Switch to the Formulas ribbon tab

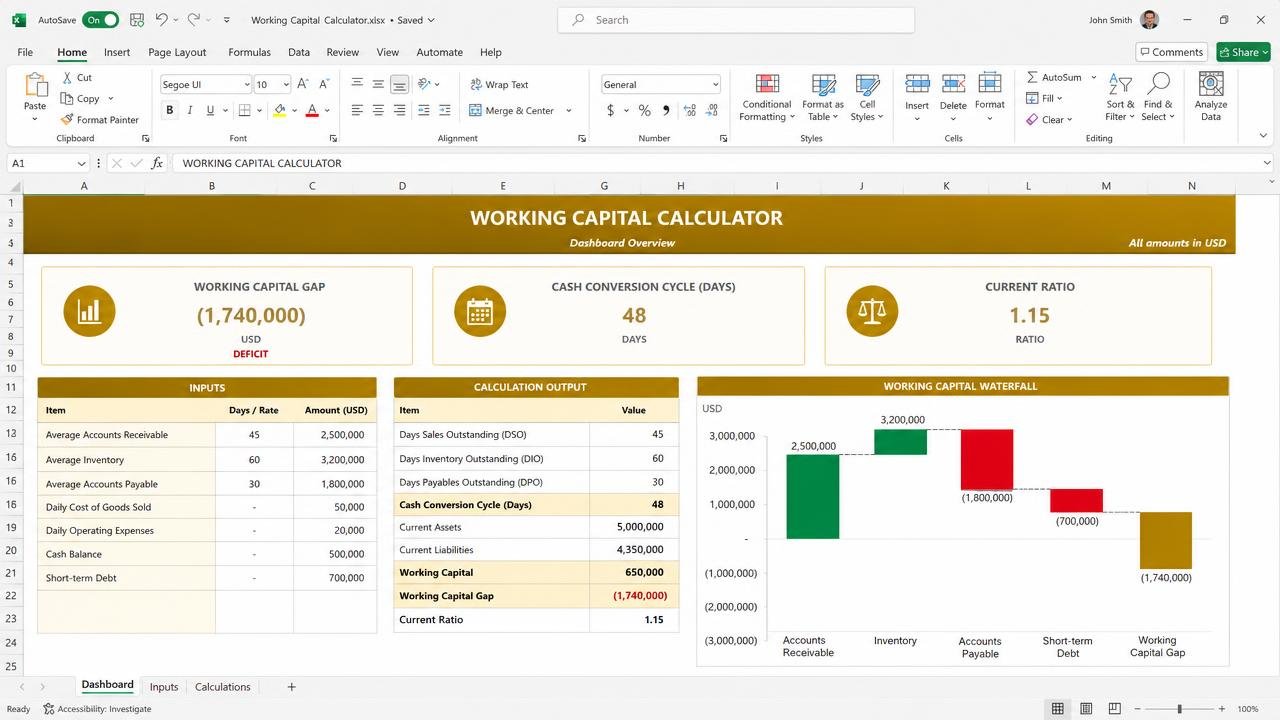249,52
